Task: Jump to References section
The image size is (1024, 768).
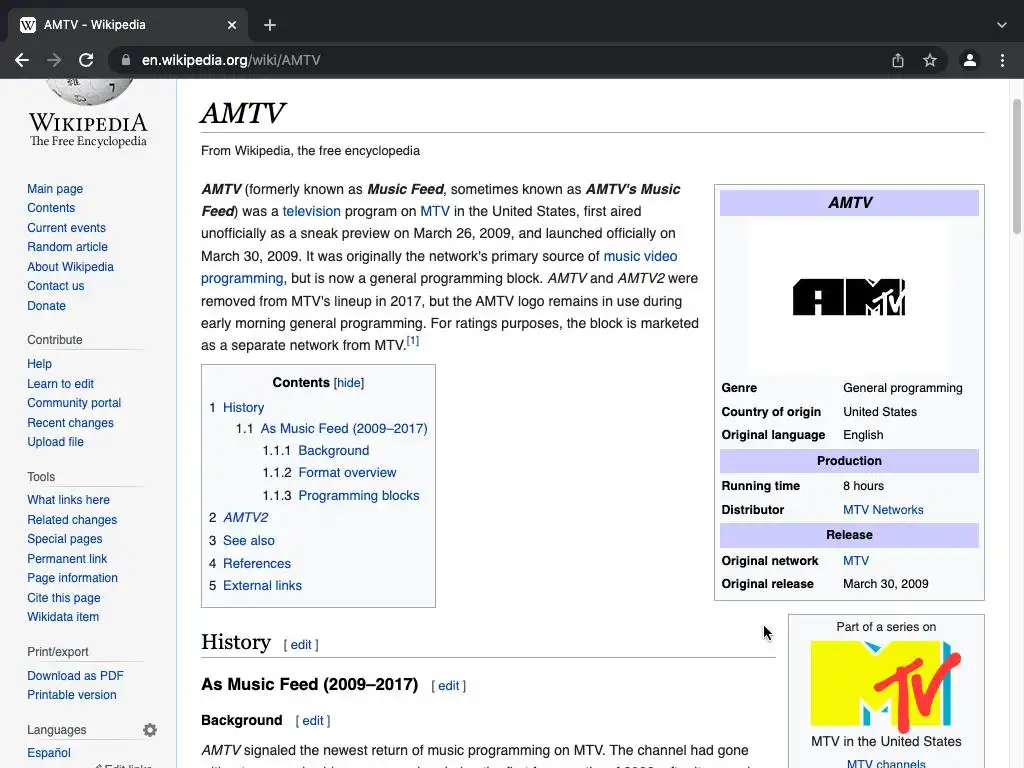Action: click(257, 563)
